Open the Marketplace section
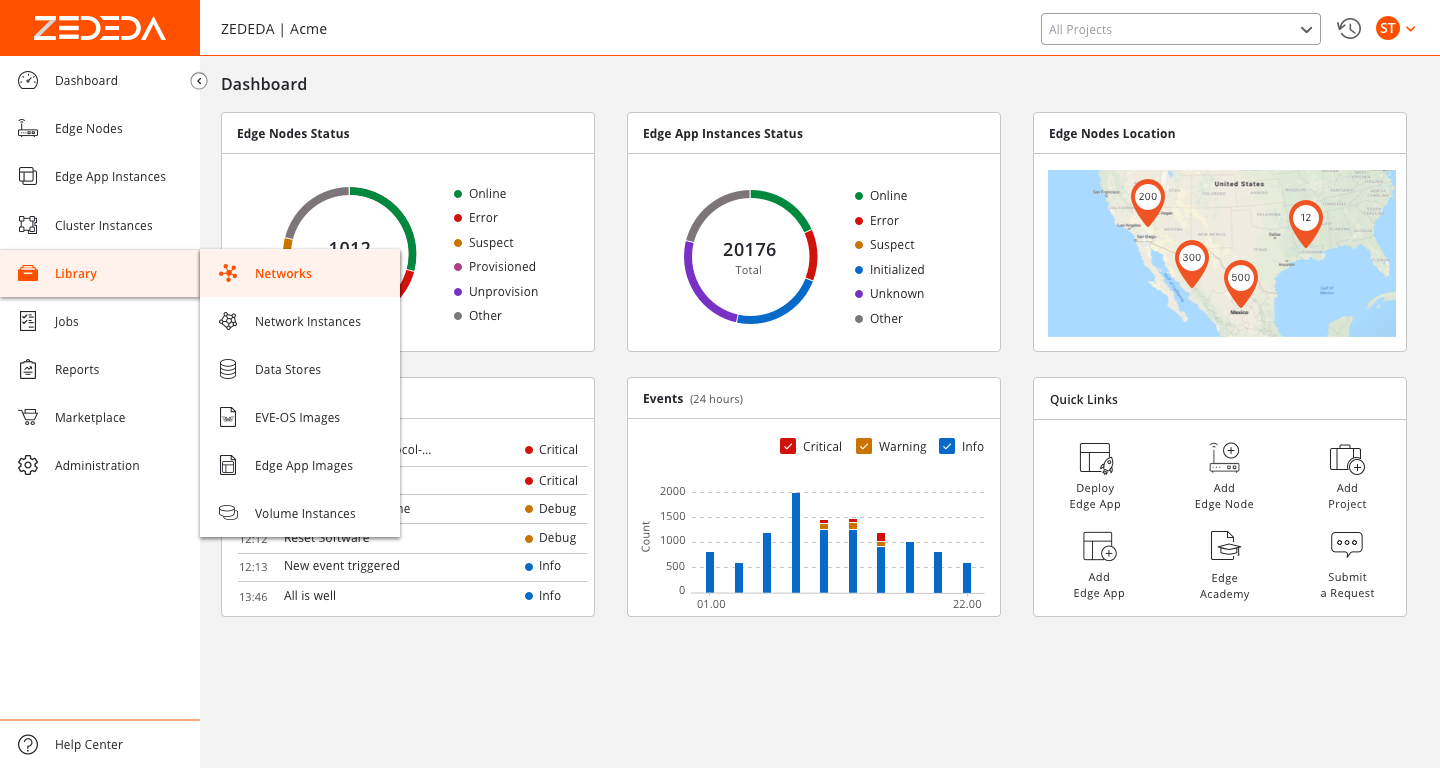This screenshot has height=768, width=1440. [91, 417]
